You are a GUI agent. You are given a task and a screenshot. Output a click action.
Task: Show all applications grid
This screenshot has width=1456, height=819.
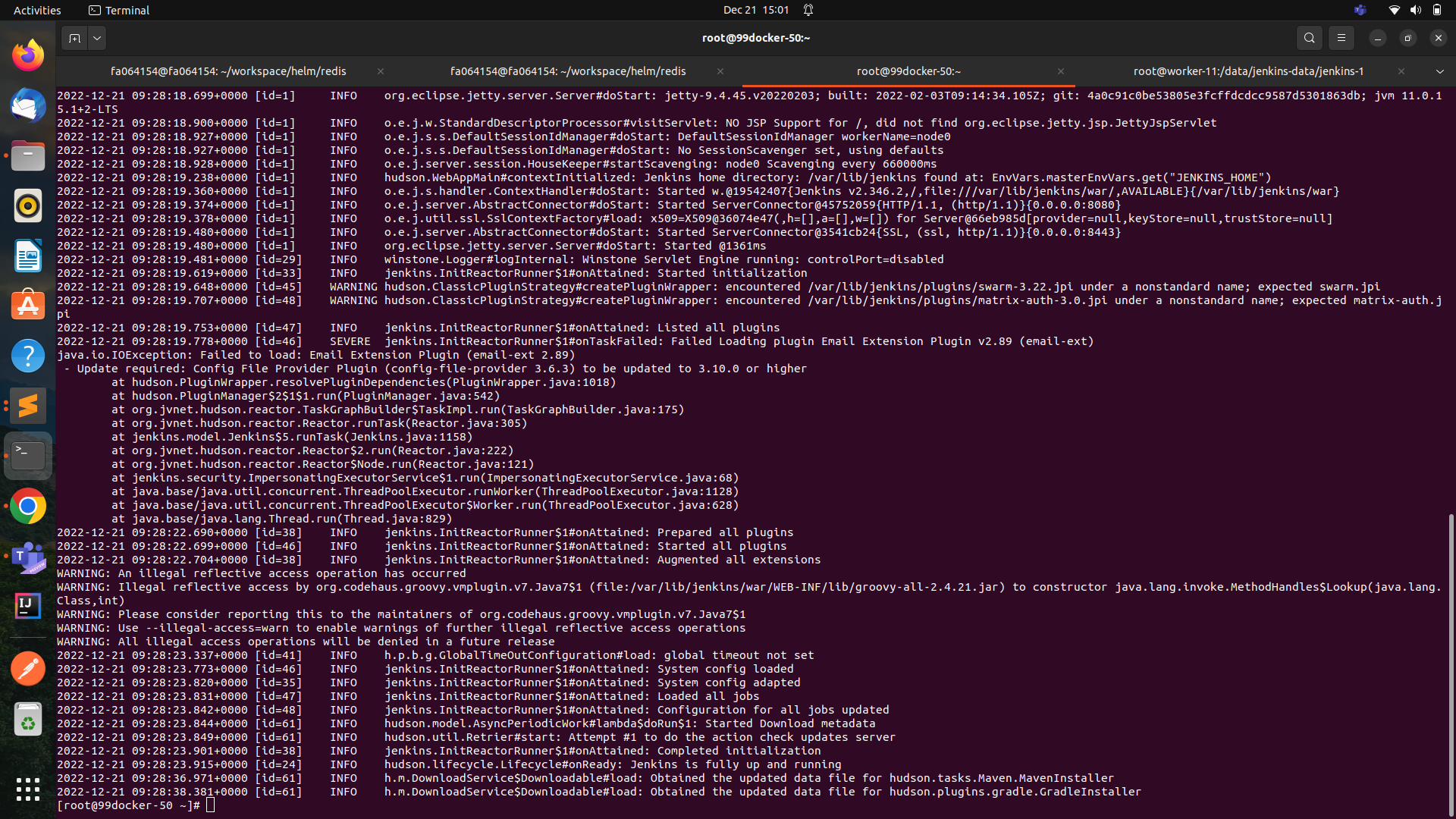click(27, 789)
